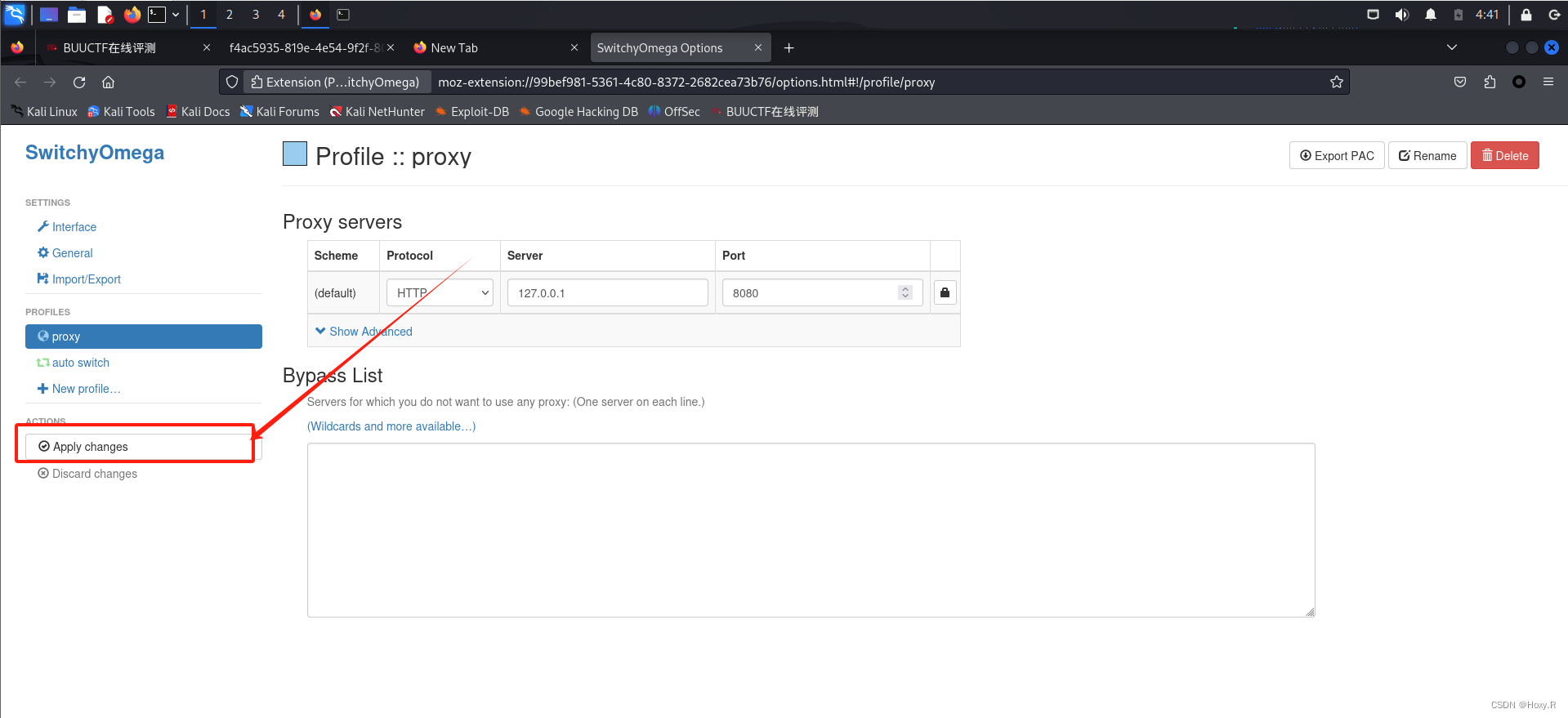Expand the list all tabs chevron
This screenshot has width=1568, height=718.
(x=1452, y=47)
